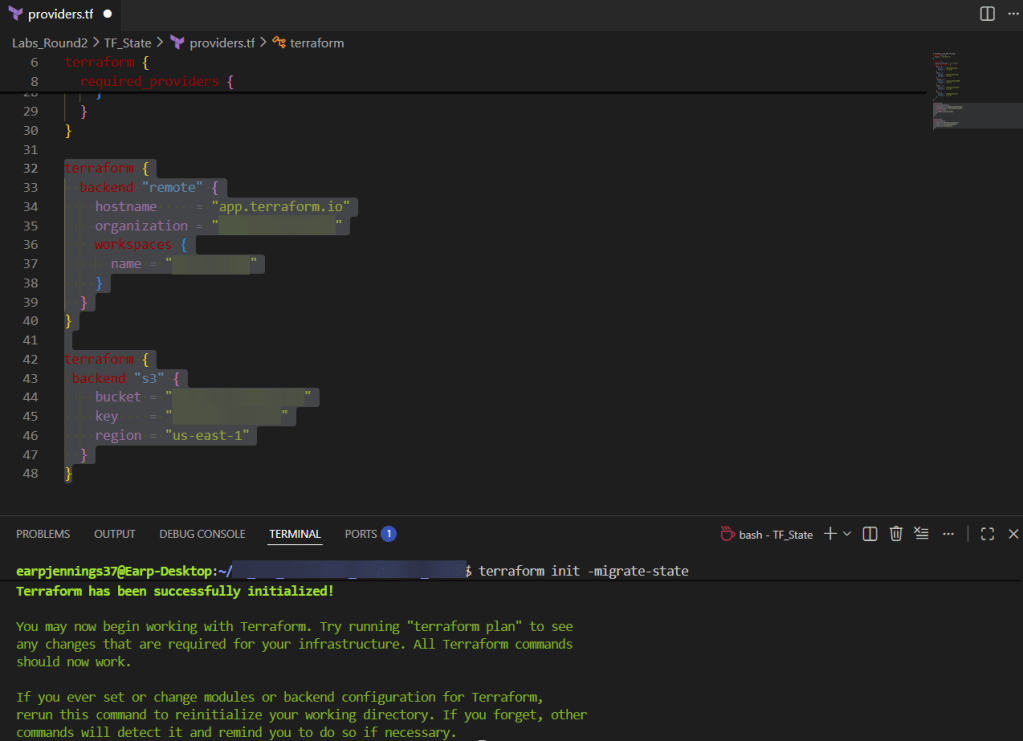Screen dimensions: 1023x741
Task: Toggle maximized panel size
Action: pyautogui.click(x=987, y=534)
